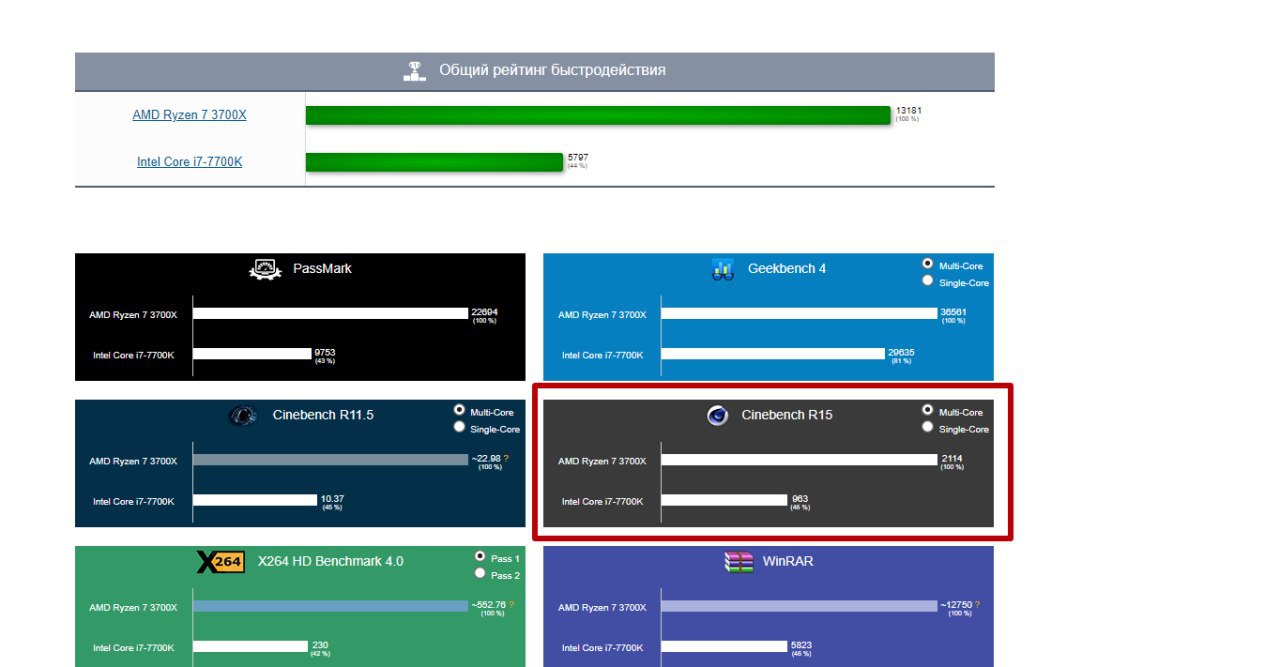Click the WinRAR 5823 score bar
This screenshot has height=667, width=1280.
(724, 645)
